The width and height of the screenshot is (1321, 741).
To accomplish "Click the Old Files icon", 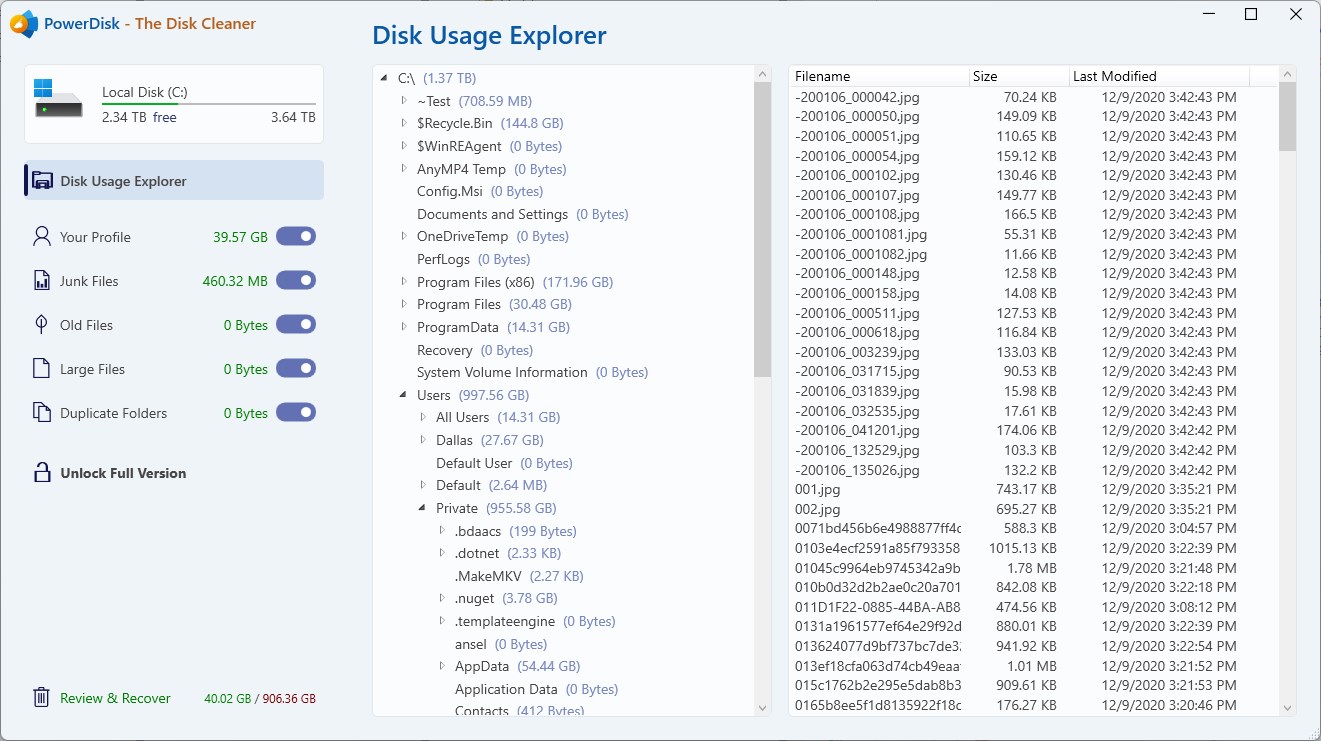I will (x=42, y=325).
